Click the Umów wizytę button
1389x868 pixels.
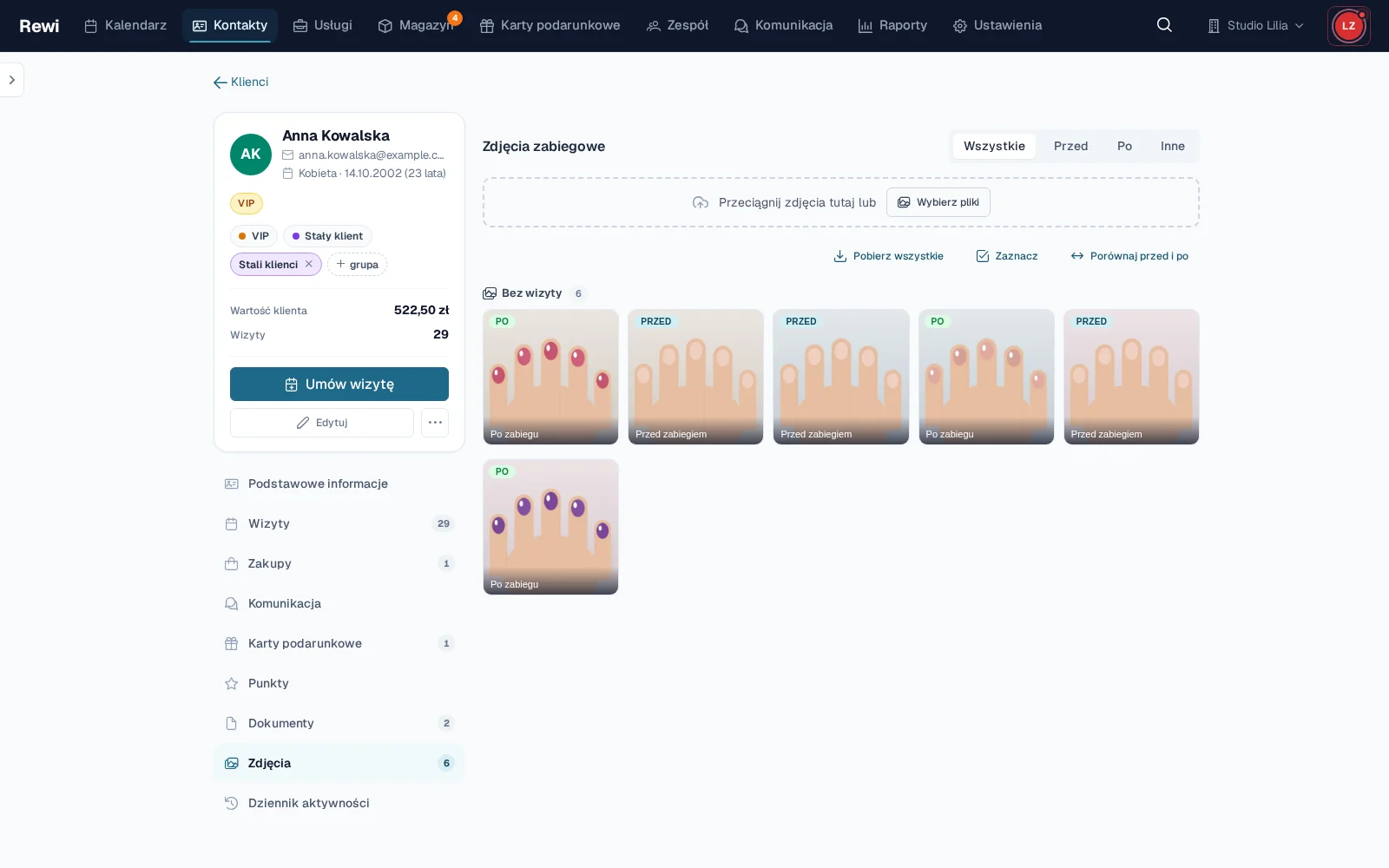(339, 384)
